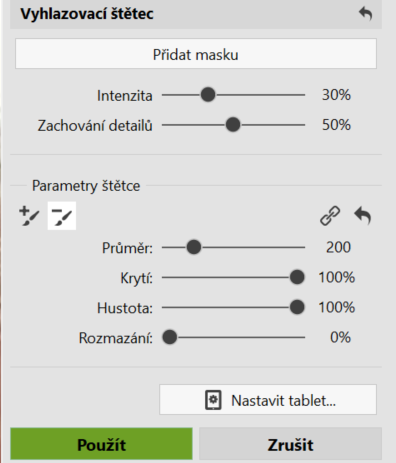The width and height of the screenshot is (396, 463).
Task: Reset brush parameters with the undo arrow
Action: click(x=362, y=216)
